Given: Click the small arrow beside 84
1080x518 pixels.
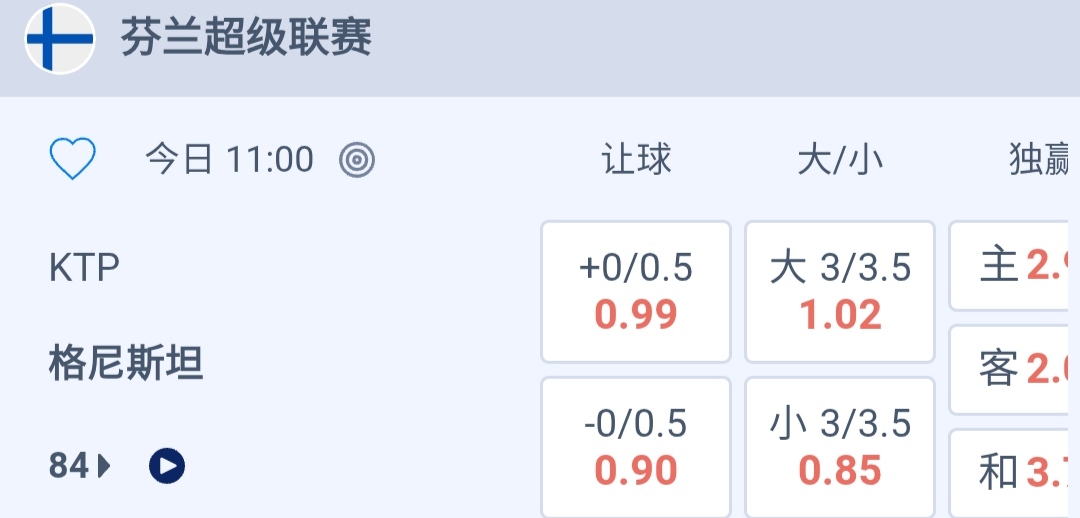Looking at the screenshot, I should (x=104, y=465).
